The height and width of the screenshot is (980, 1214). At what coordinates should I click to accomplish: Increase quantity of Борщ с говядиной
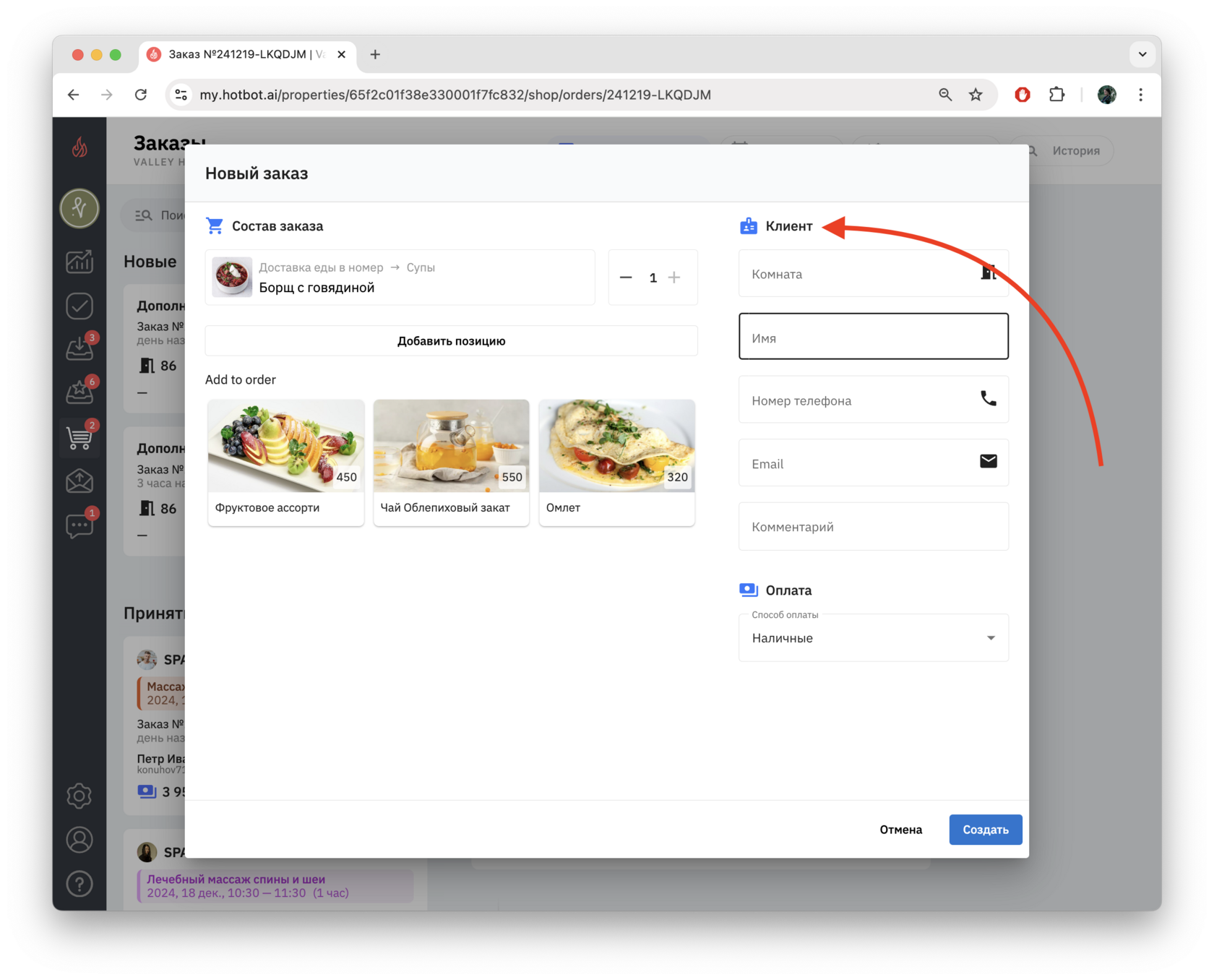(x=674, y=278)
